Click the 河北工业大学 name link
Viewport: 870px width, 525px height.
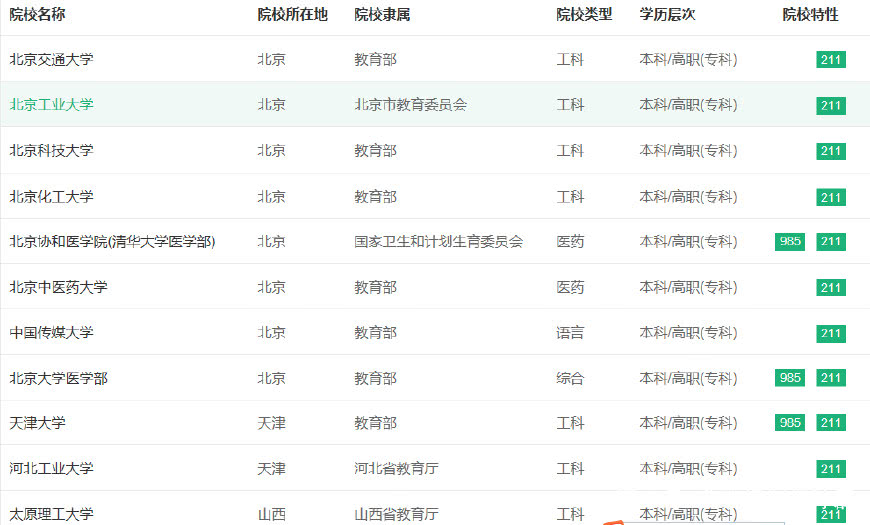pyautogui.click(x=52, y=469)
